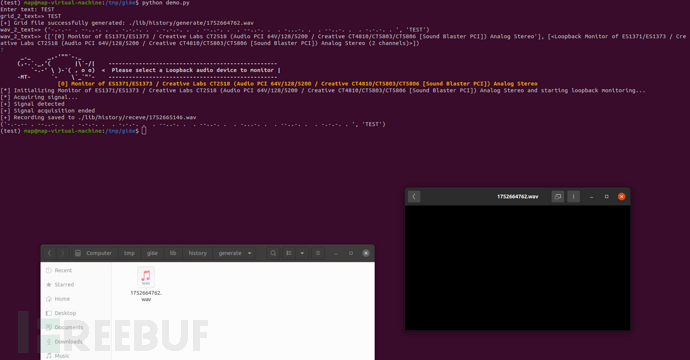Open the tmp path segment

129,253
